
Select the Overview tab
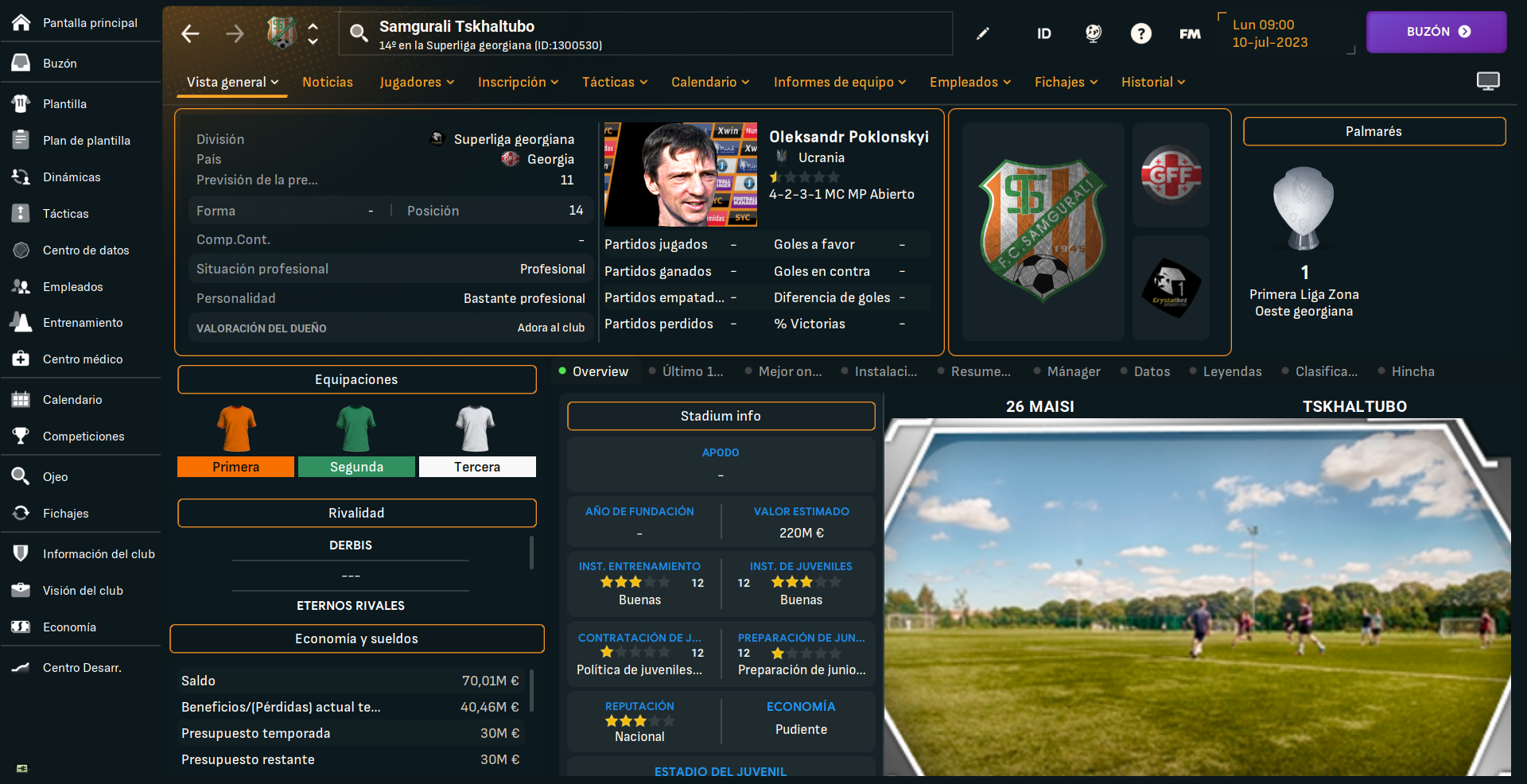(593, 371)
